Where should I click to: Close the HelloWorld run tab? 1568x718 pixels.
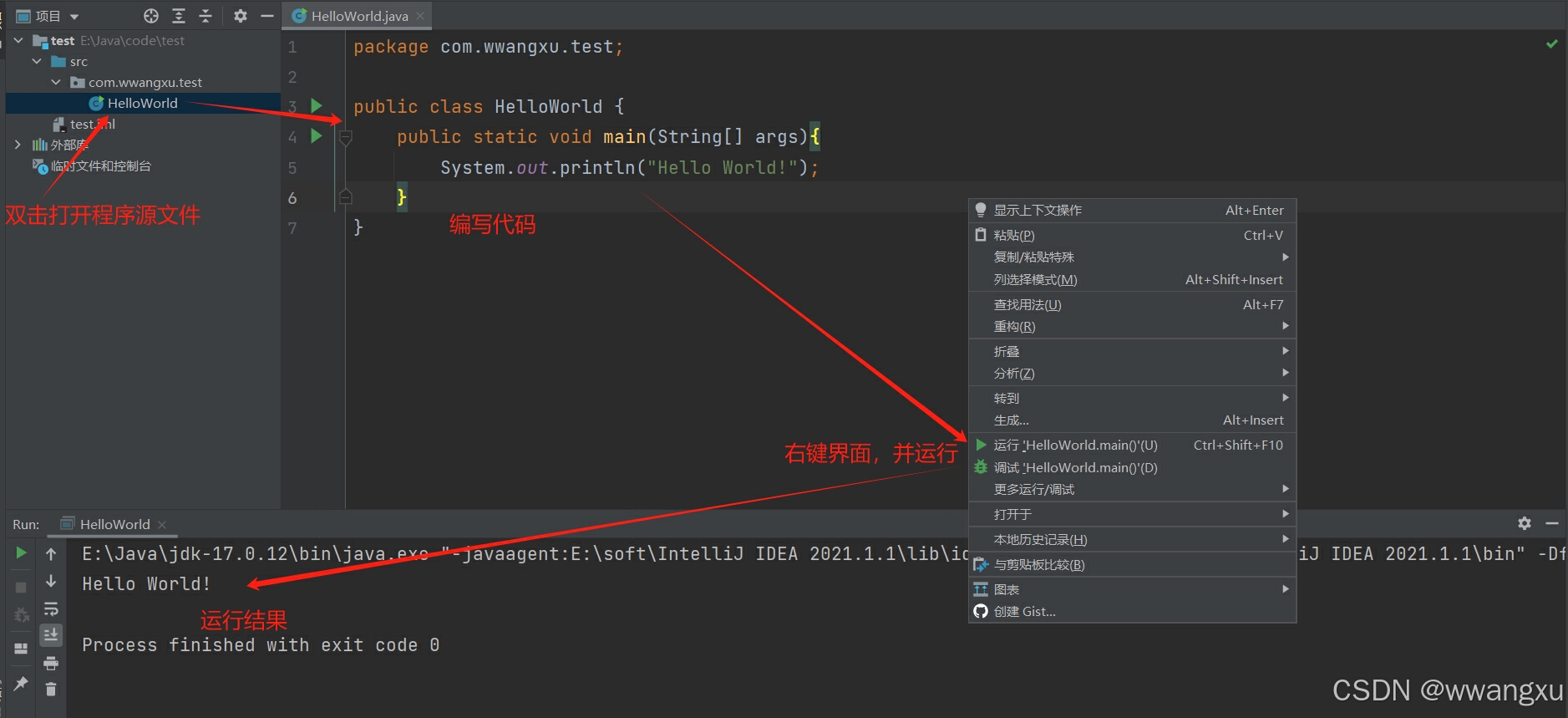pos(162,525)
